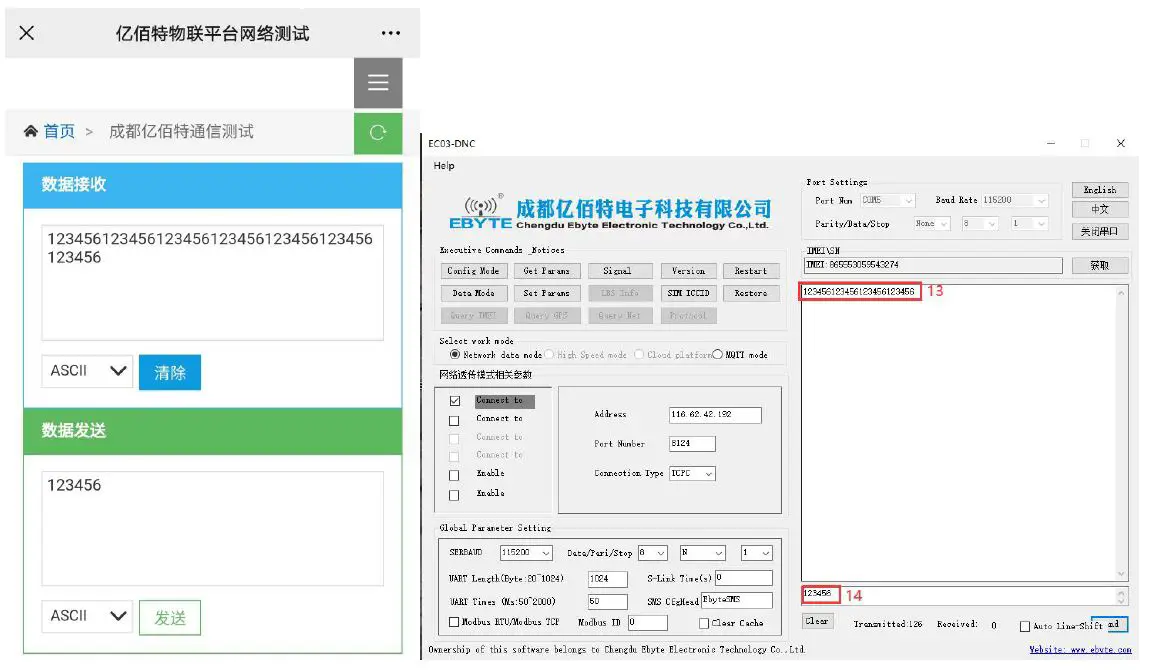Open the Port Num COM5 dropdown
Viewport: 1153px width, 670px height.
pos(888,200)
